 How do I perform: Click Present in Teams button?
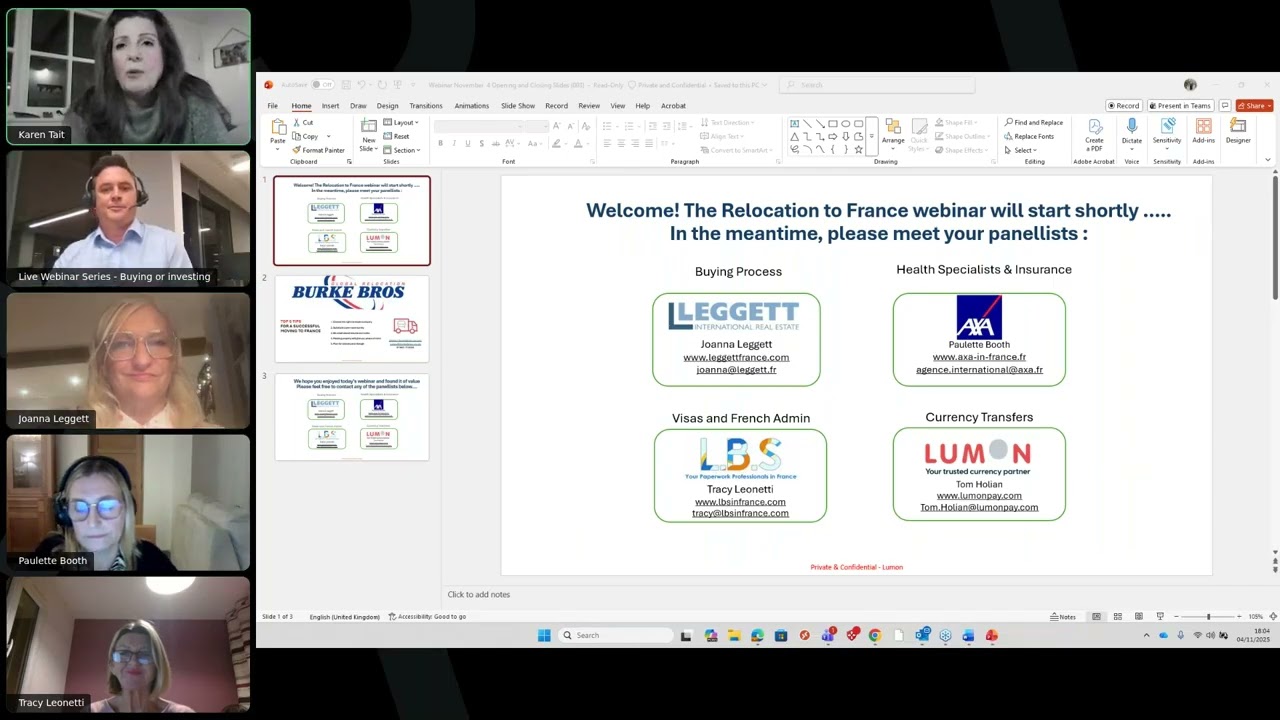1180,105
